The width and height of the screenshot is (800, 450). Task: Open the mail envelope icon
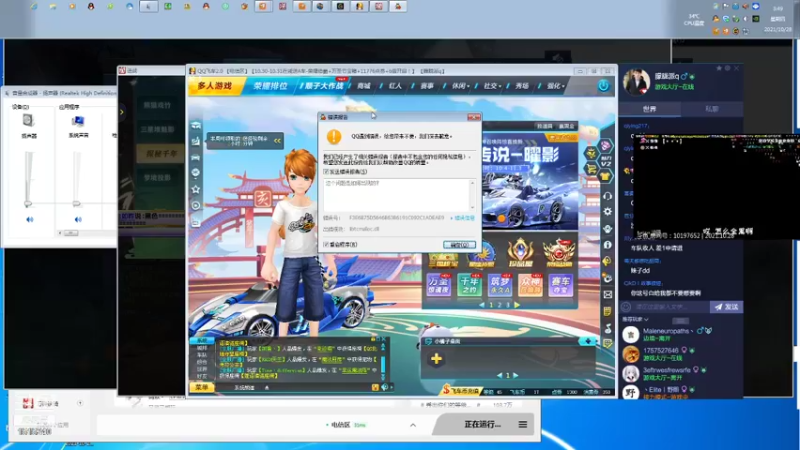click(x=607, y=294)
